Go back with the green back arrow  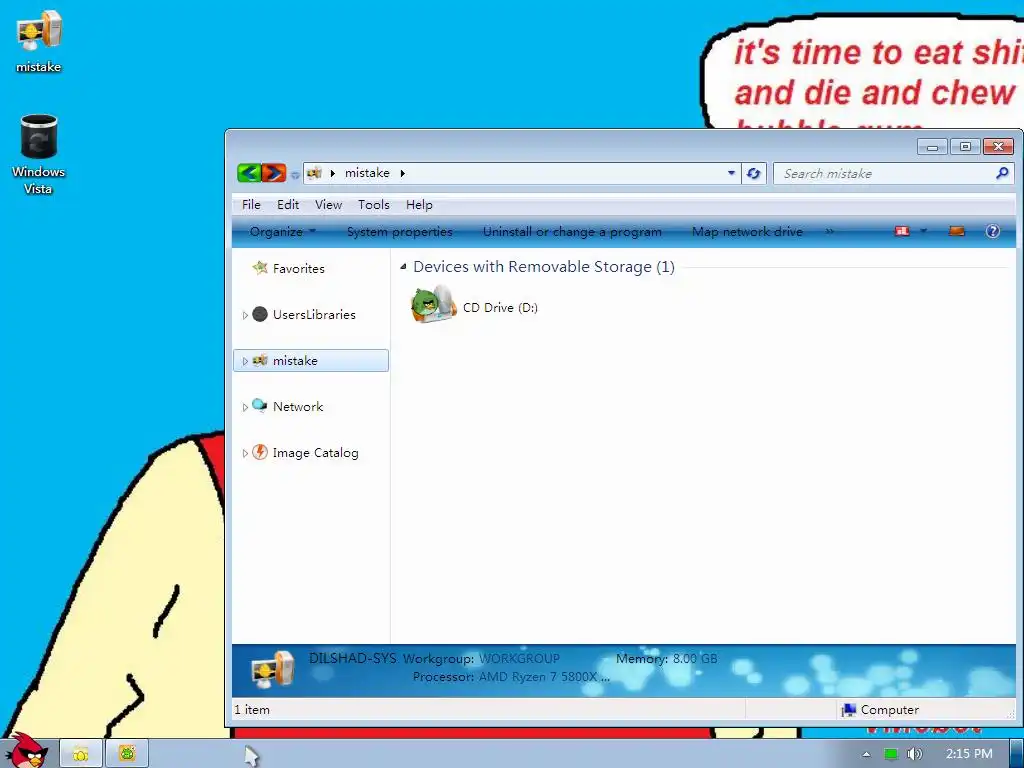click(x=249, y=173)
